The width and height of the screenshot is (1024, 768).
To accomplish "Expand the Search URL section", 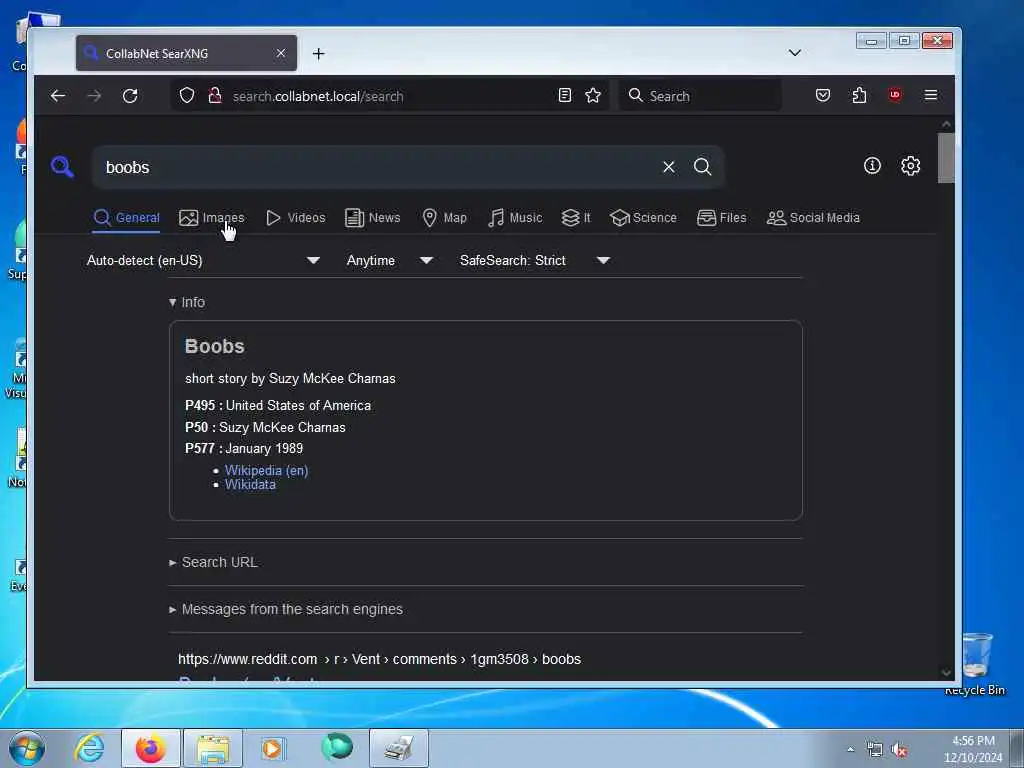I will tap(214, 562).
